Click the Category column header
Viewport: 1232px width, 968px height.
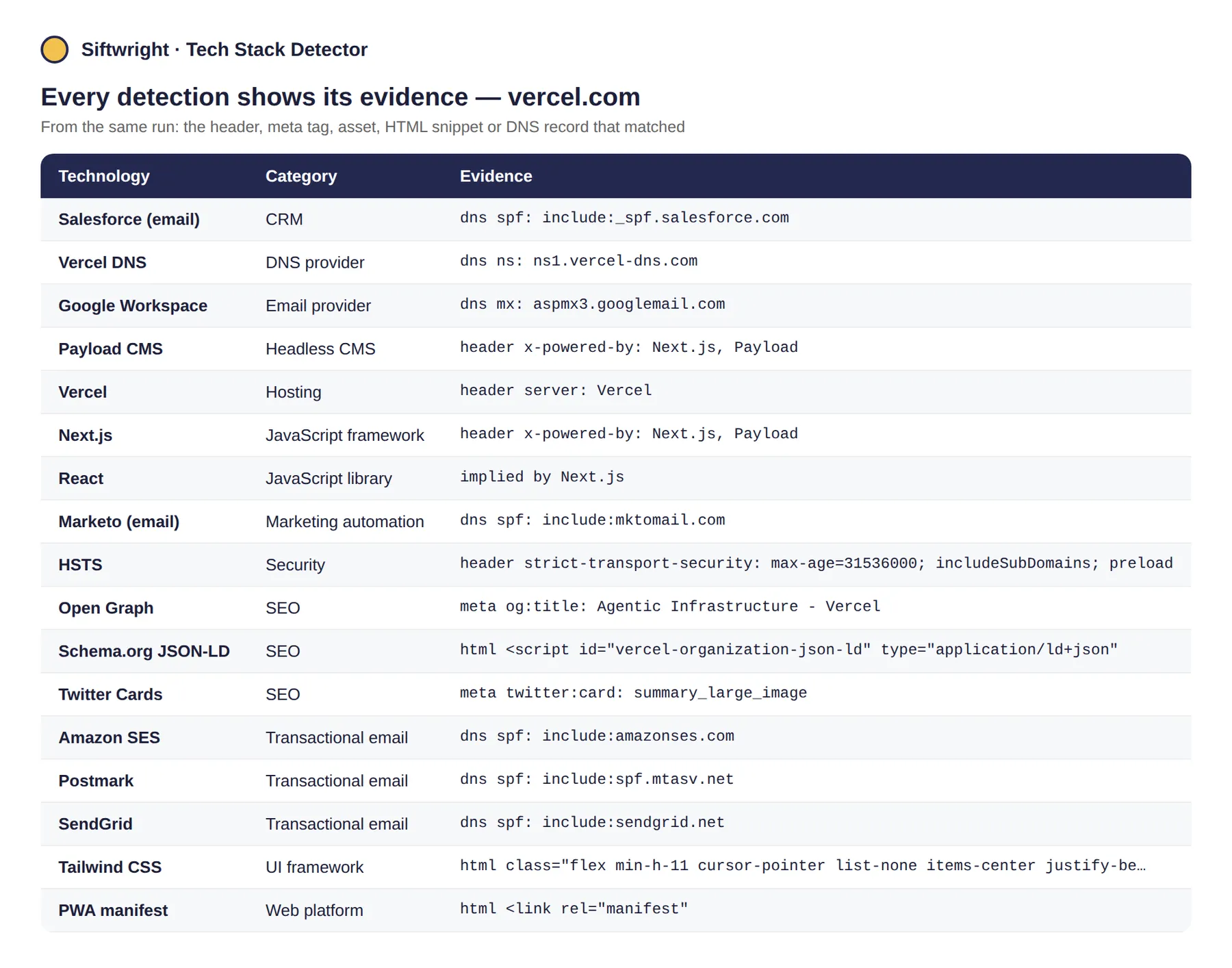tap(301, 176)
